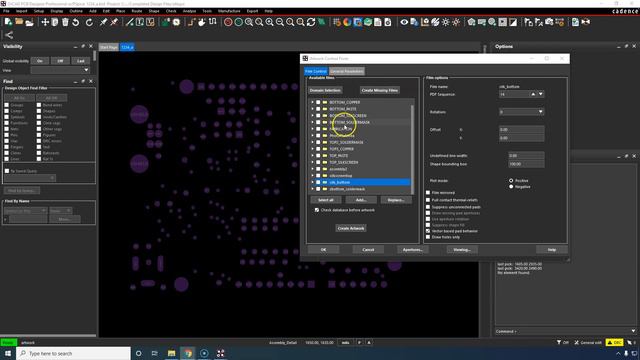This screenshot has width=640, height=360.
Task: Enable Full contact thermal-reliefs checkbox
Action: (x=428, y=200)
